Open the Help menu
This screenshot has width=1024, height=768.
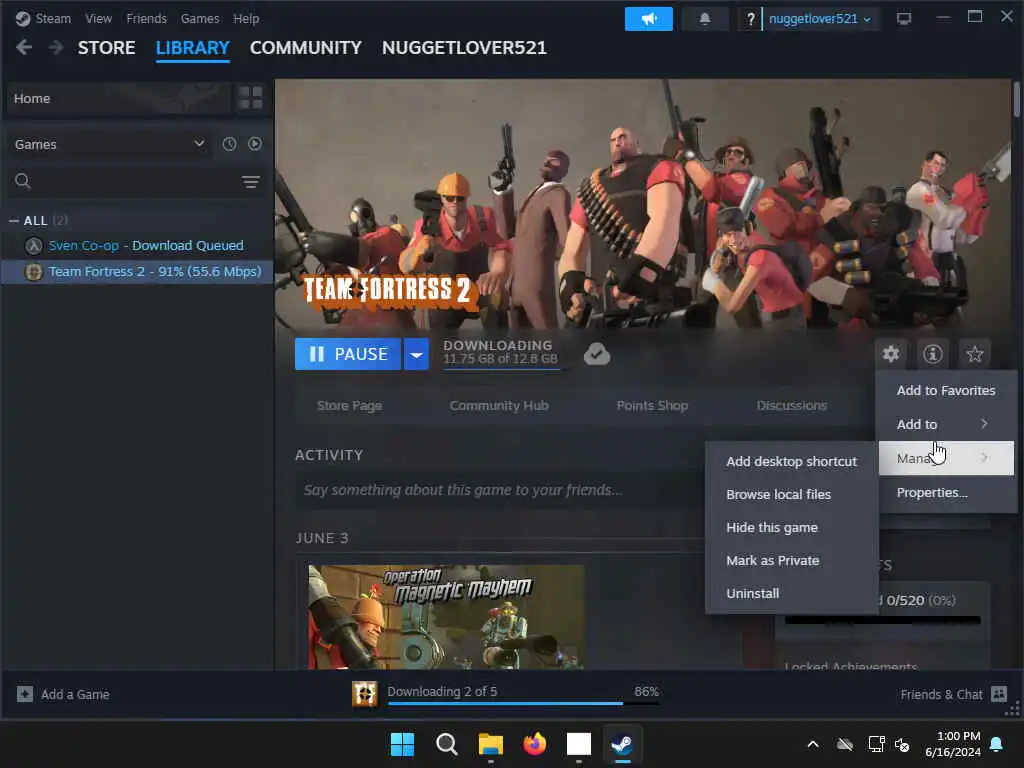[246, 18]
